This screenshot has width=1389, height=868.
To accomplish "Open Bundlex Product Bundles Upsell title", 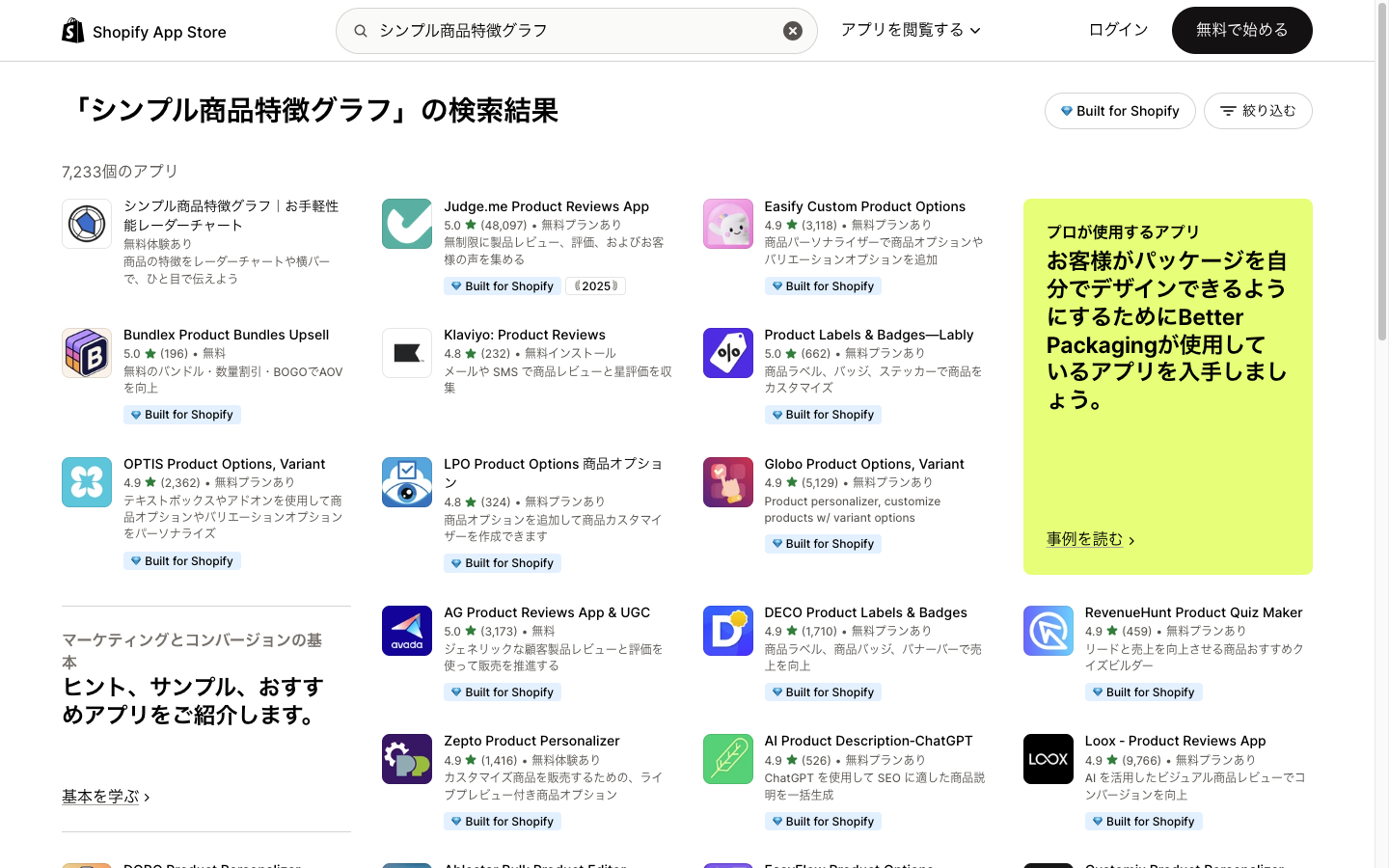I will (x=226, y=335).
